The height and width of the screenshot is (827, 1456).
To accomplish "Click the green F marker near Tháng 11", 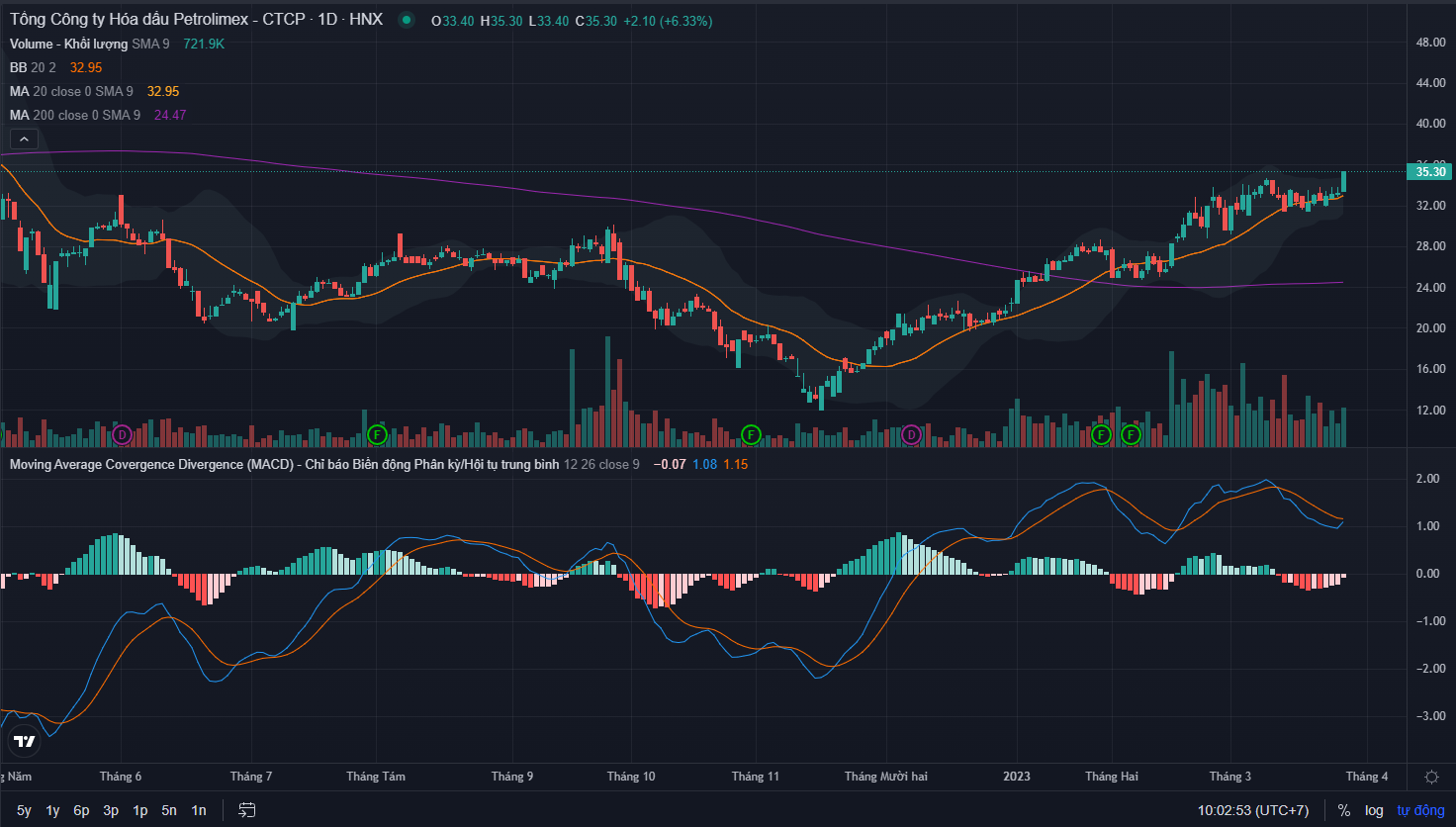I will (x=751, y=434).
